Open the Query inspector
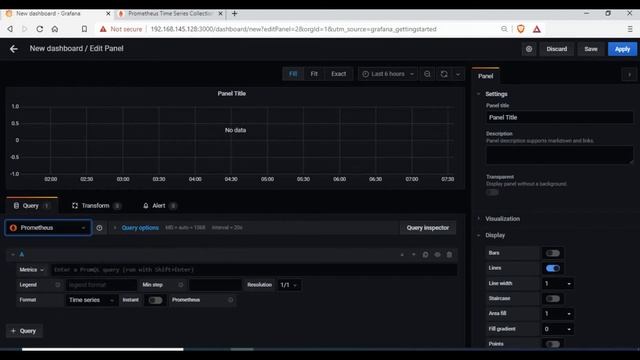Image resolution: width=640 pixels, height=360 pixels. [x=428, y=228]
